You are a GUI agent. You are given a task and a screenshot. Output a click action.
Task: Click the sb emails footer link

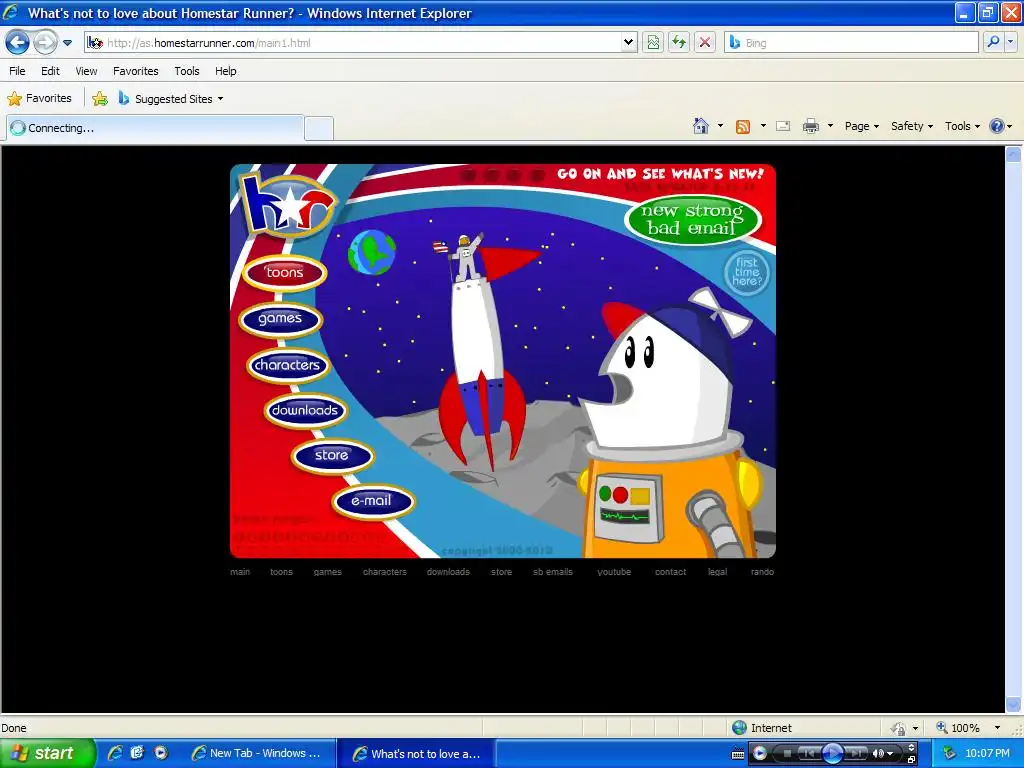tap(552, 572)
